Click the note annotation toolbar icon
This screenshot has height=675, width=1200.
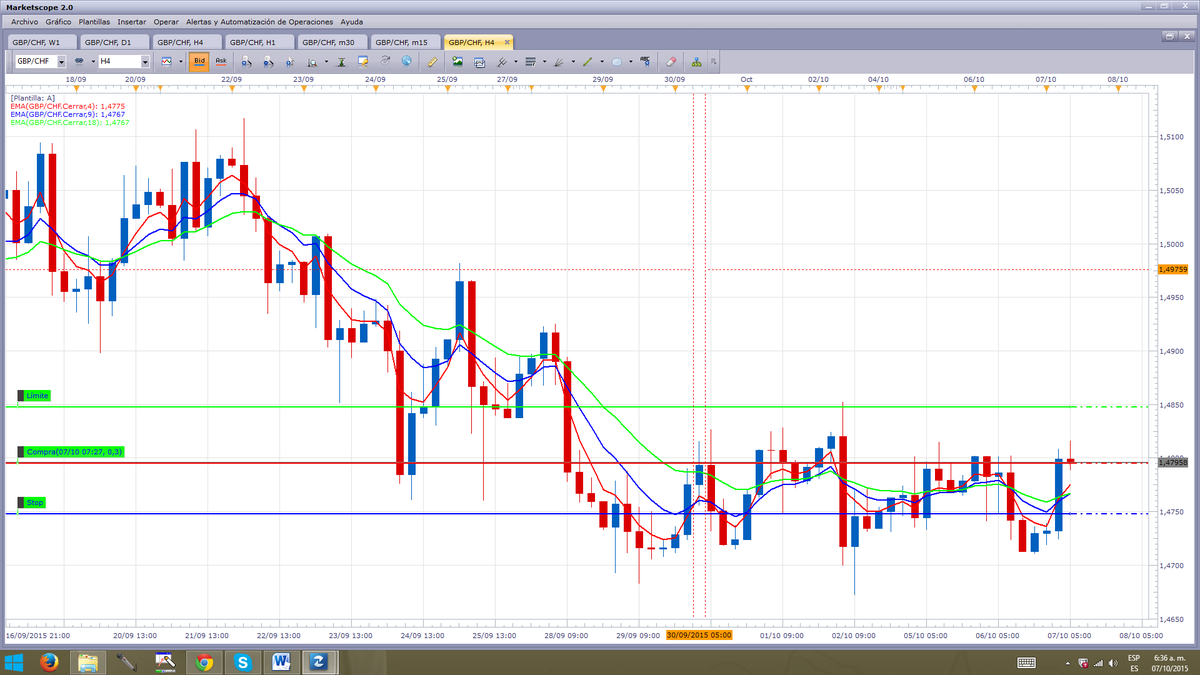[362, 61]
